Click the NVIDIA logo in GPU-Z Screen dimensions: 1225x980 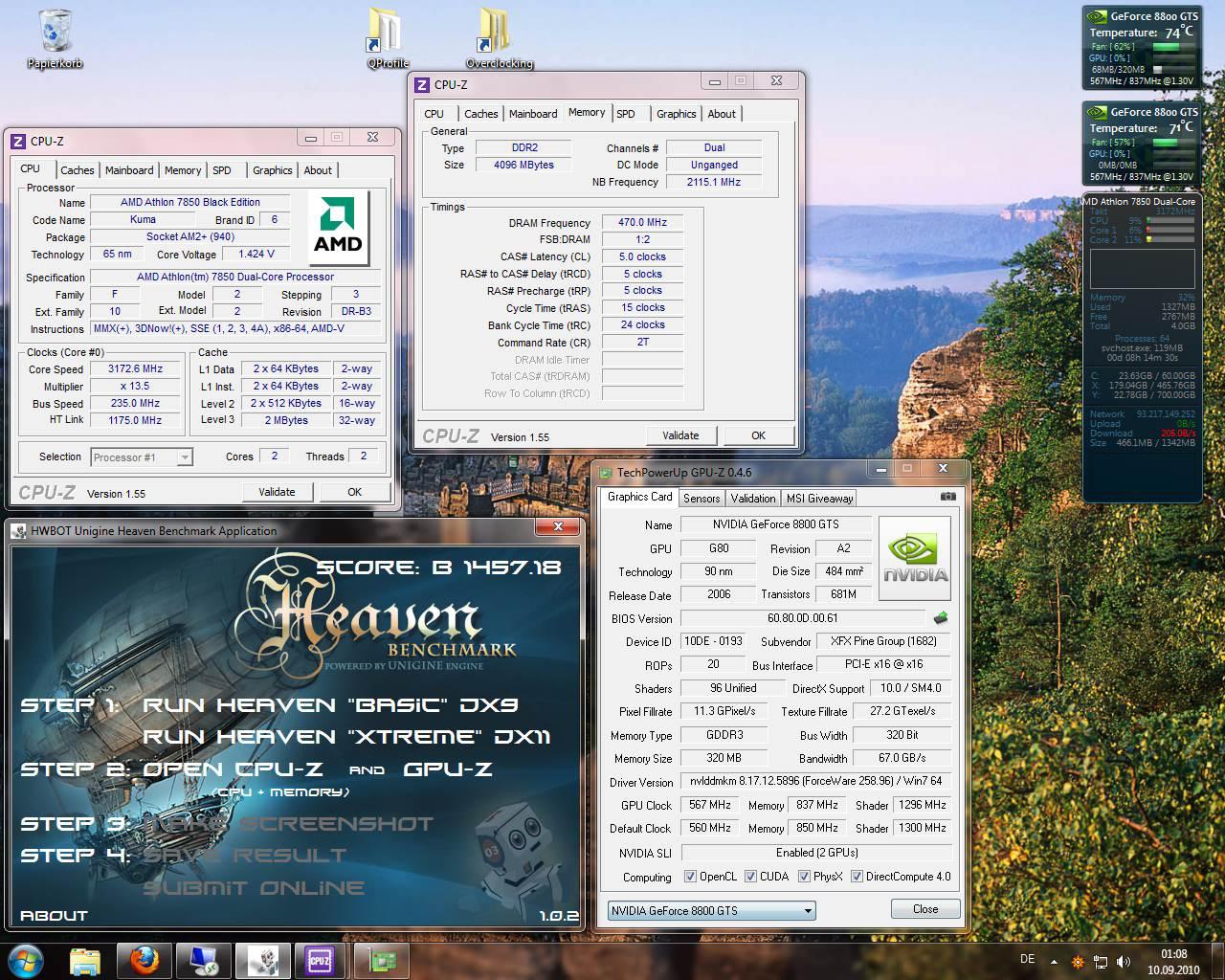click(x=915, y=558)
